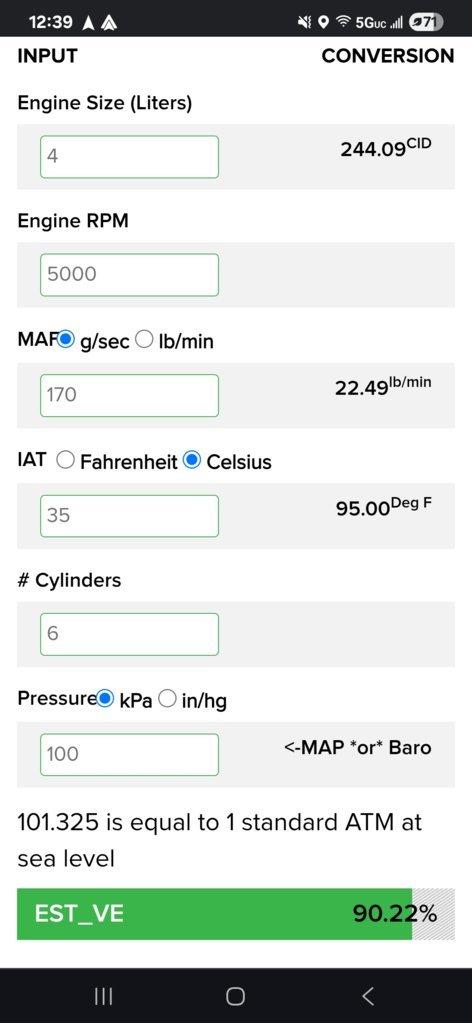Select the MAF lb/min radio button
The image size is (472, 1023).
tap(144, 339)
